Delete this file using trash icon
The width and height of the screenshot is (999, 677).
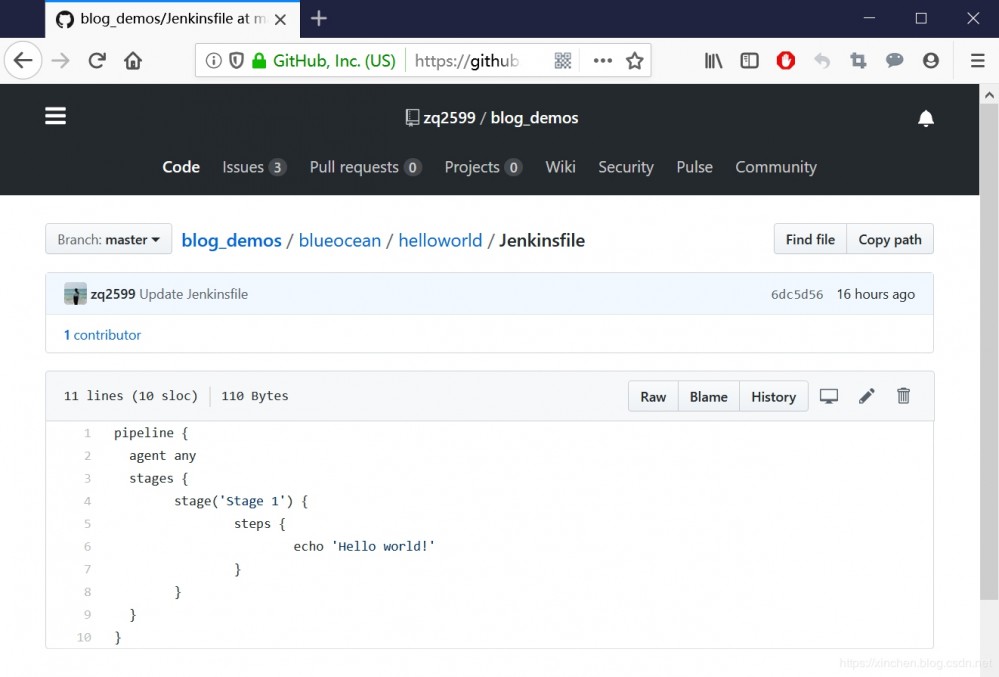click(903, 396)
